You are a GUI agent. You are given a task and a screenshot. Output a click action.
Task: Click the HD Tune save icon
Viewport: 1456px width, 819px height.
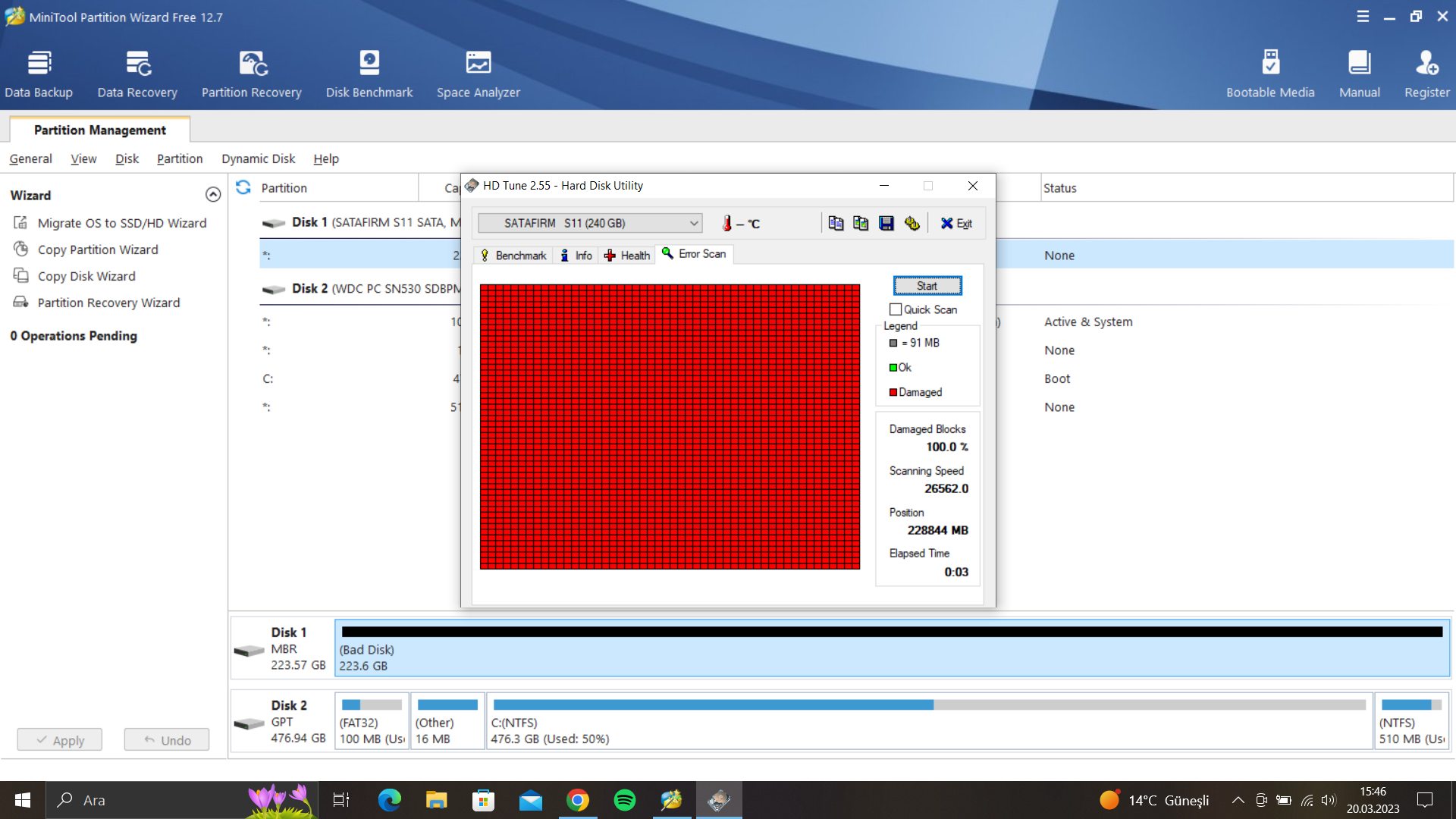[x=886, y=223]
